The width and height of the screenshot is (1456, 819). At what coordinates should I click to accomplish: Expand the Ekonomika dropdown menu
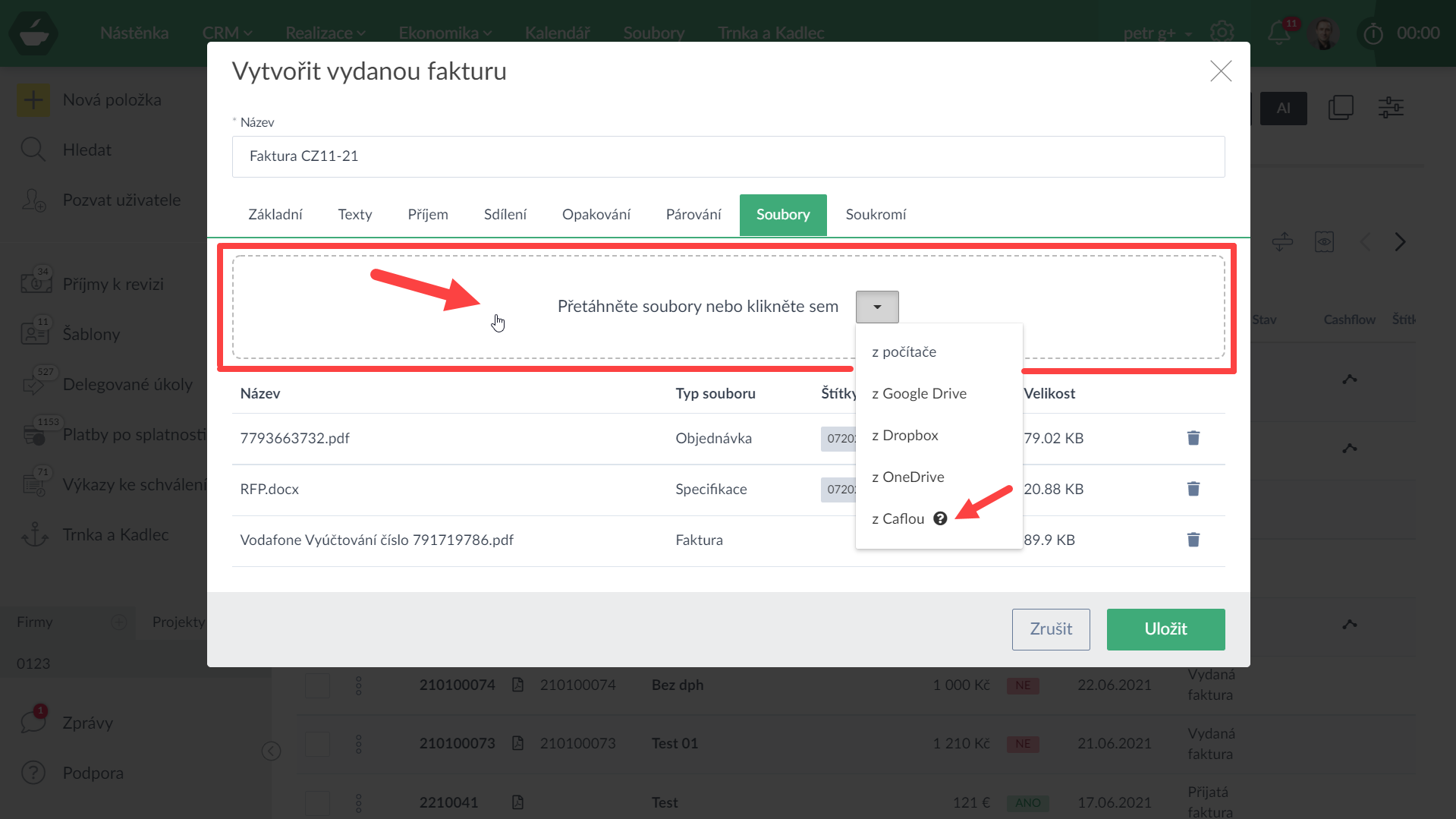click(x=445, y=33)
